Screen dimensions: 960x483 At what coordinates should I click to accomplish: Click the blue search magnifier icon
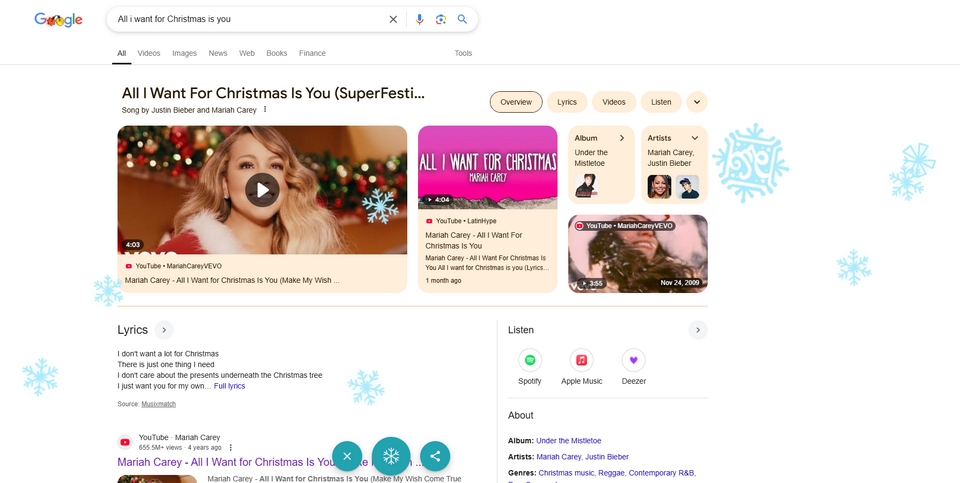pyautogui.click(x=462, y=19)
